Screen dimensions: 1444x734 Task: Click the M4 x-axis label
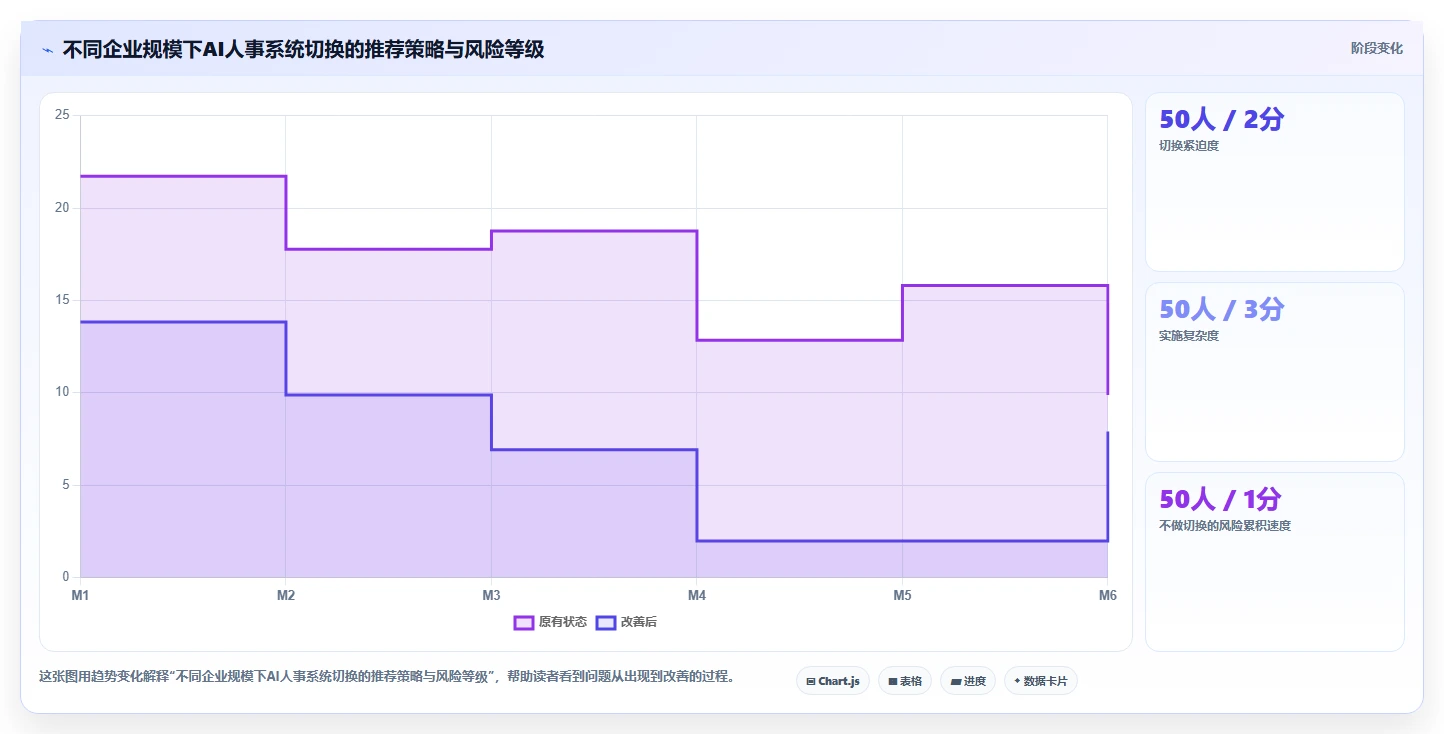[697, 596]
